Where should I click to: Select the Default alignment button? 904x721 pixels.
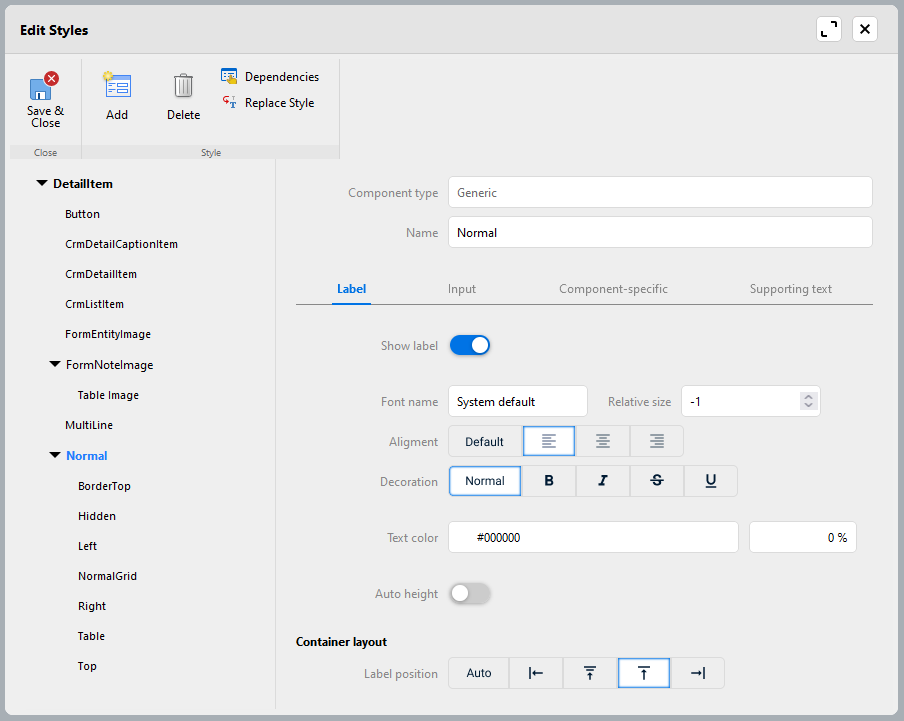(485, 441)
